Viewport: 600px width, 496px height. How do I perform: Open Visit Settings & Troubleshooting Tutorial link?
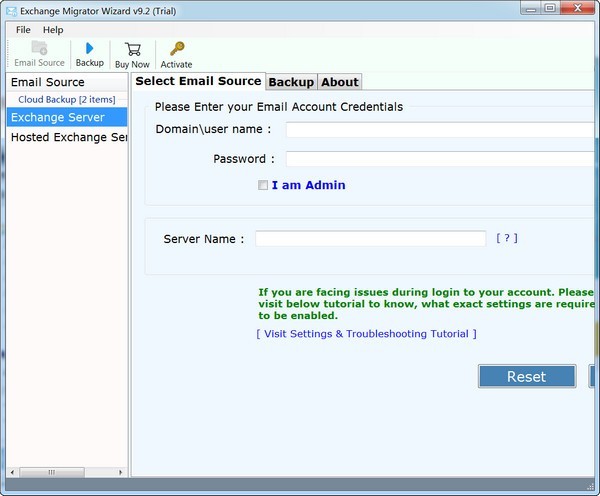click(366, 334)
